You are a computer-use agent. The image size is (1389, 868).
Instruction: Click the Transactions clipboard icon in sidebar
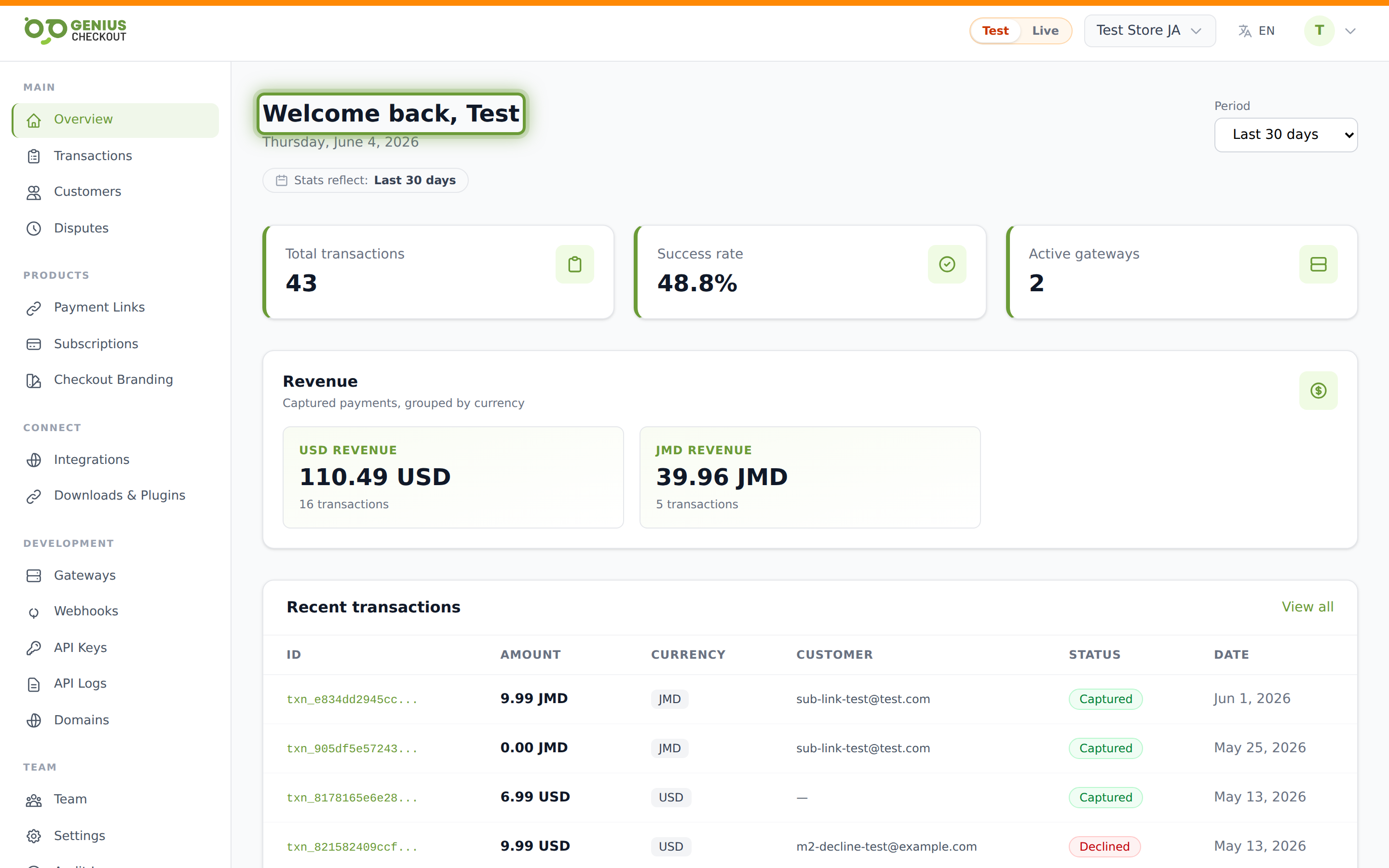[34, 156]
